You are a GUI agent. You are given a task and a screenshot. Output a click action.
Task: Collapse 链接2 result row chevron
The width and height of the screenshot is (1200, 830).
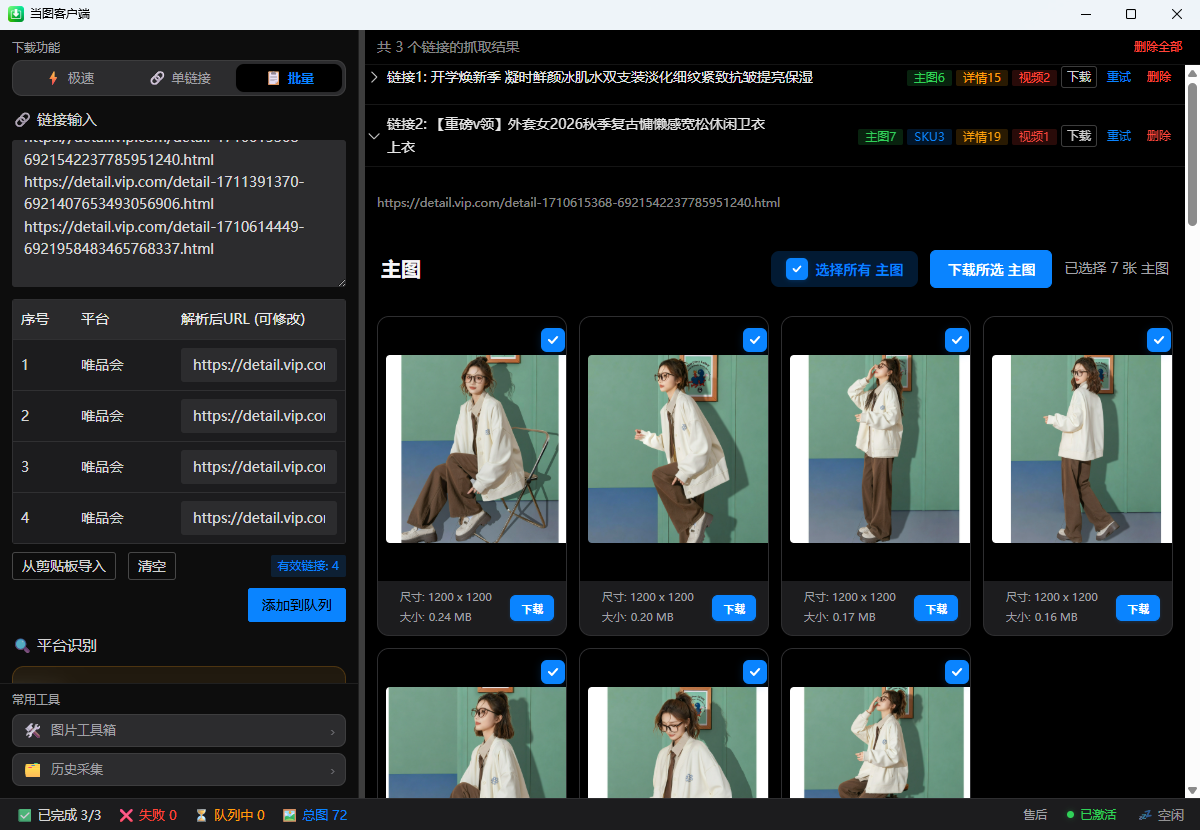coord(374,136)
